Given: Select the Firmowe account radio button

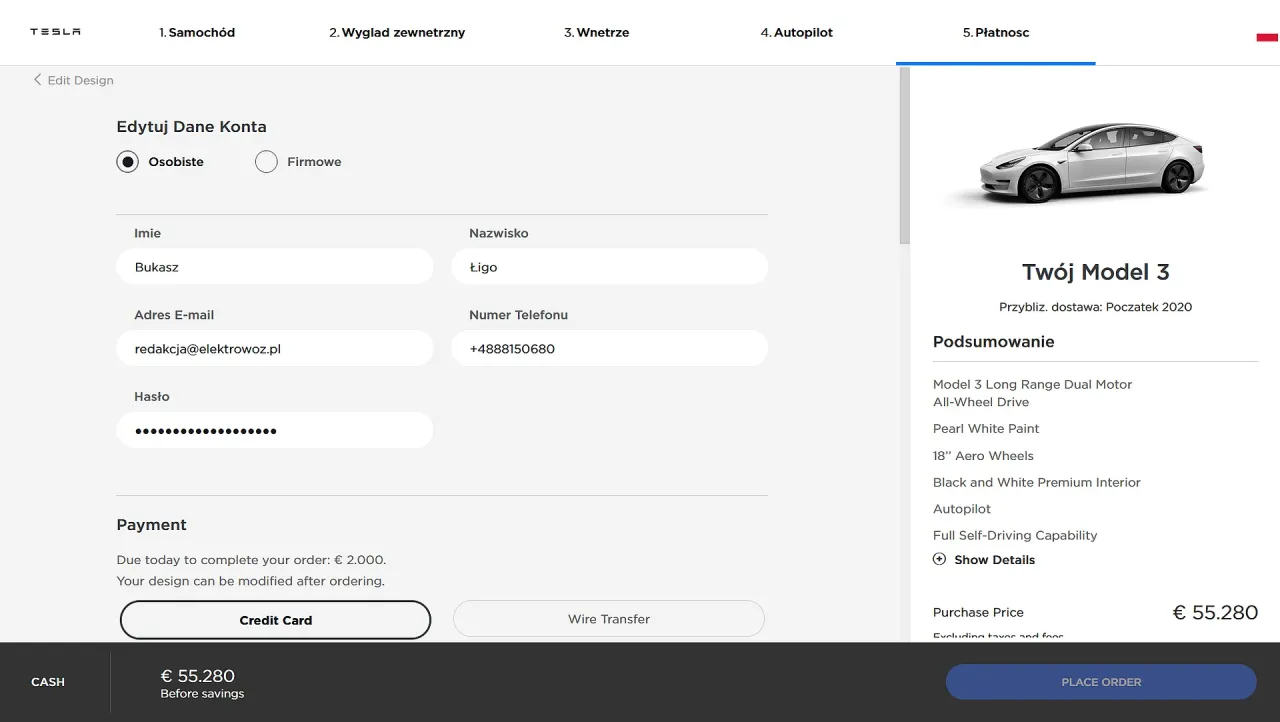Looking at the screenshot, I should 266,162.
